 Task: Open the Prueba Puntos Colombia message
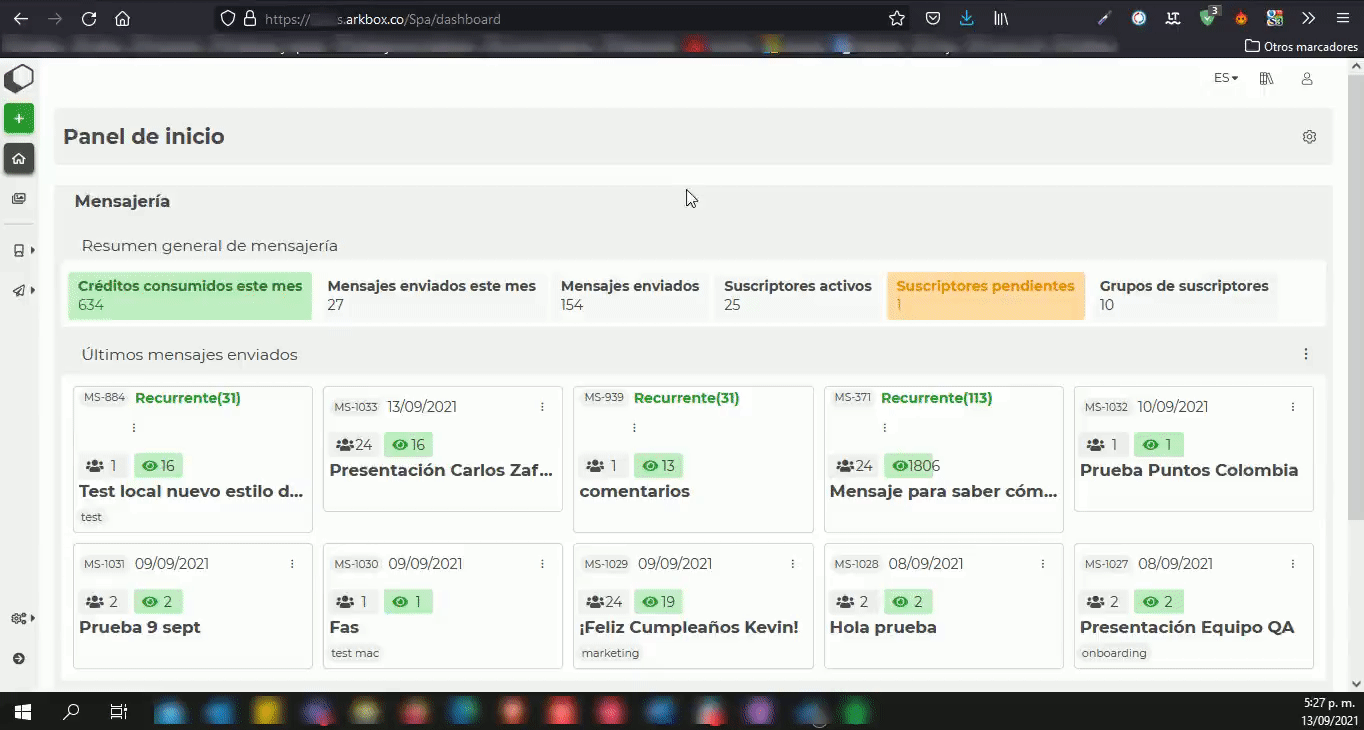coord(1188,470)
